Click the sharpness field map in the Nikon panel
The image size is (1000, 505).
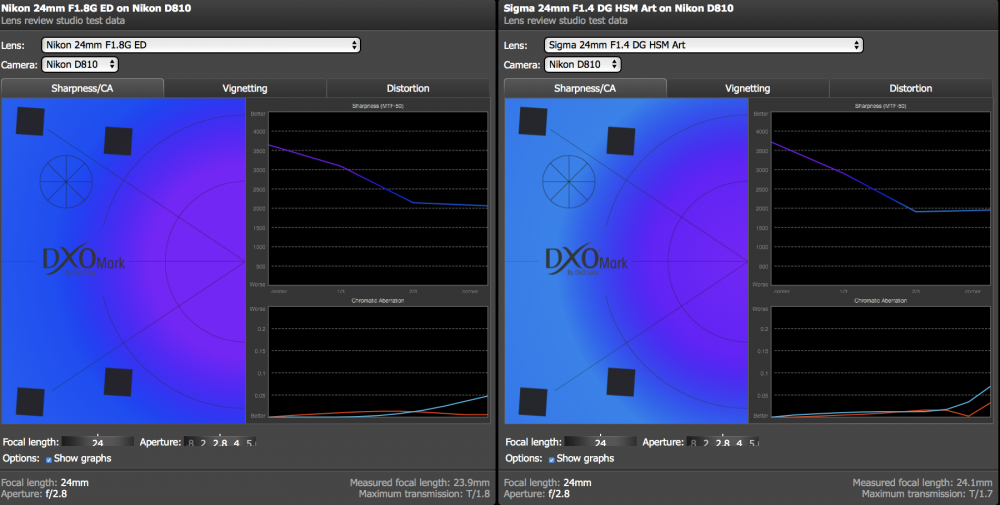pyautogui.click(x=124, y=261)
